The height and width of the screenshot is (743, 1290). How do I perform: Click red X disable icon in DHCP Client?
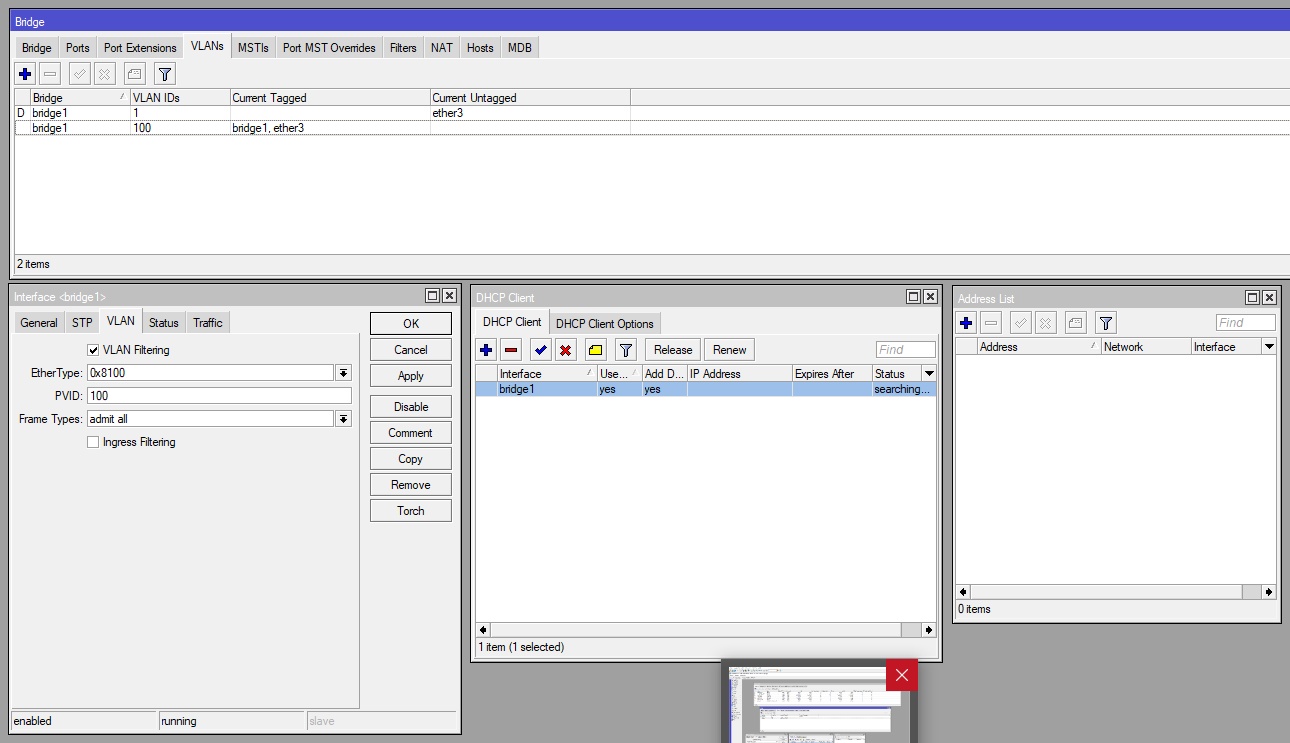[x=565, y=350]
